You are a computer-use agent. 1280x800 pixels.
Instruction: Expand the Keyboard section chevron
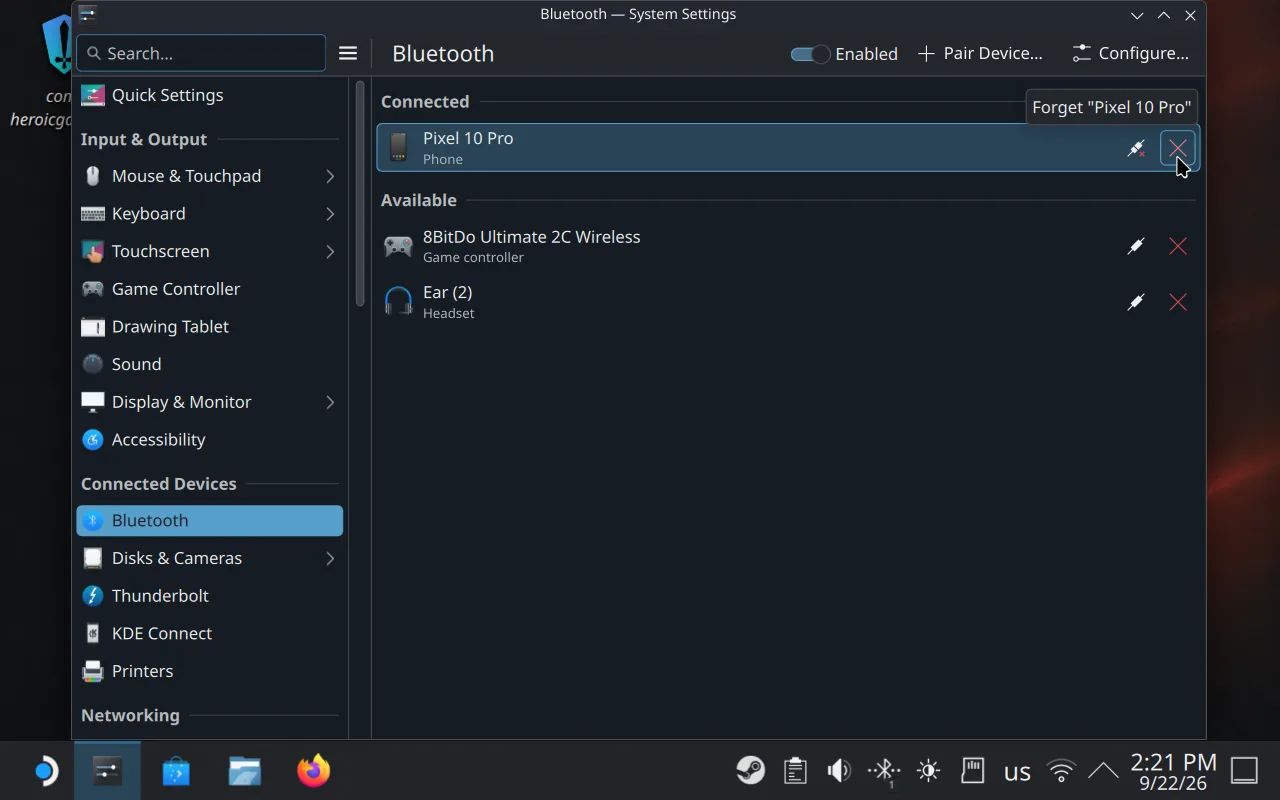[330, 214]
